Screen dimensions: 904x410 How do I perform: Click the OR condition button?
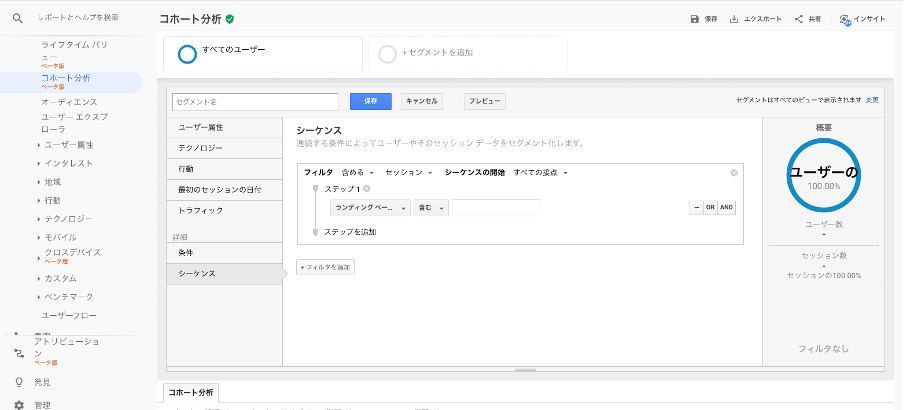coord(709,207)
